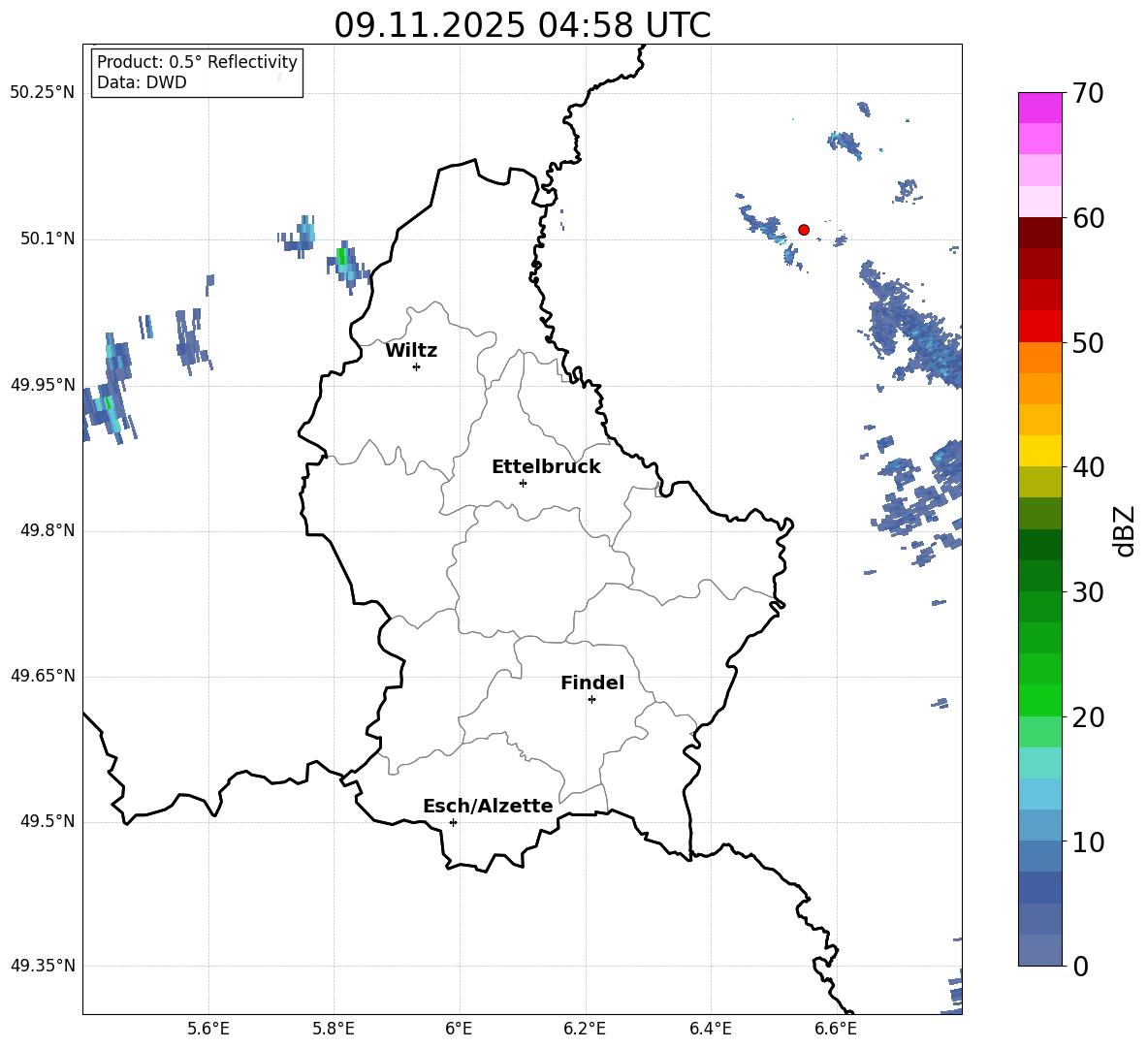
Task: Click the magenta top colorbar segment
Action: click(1039, 108)
